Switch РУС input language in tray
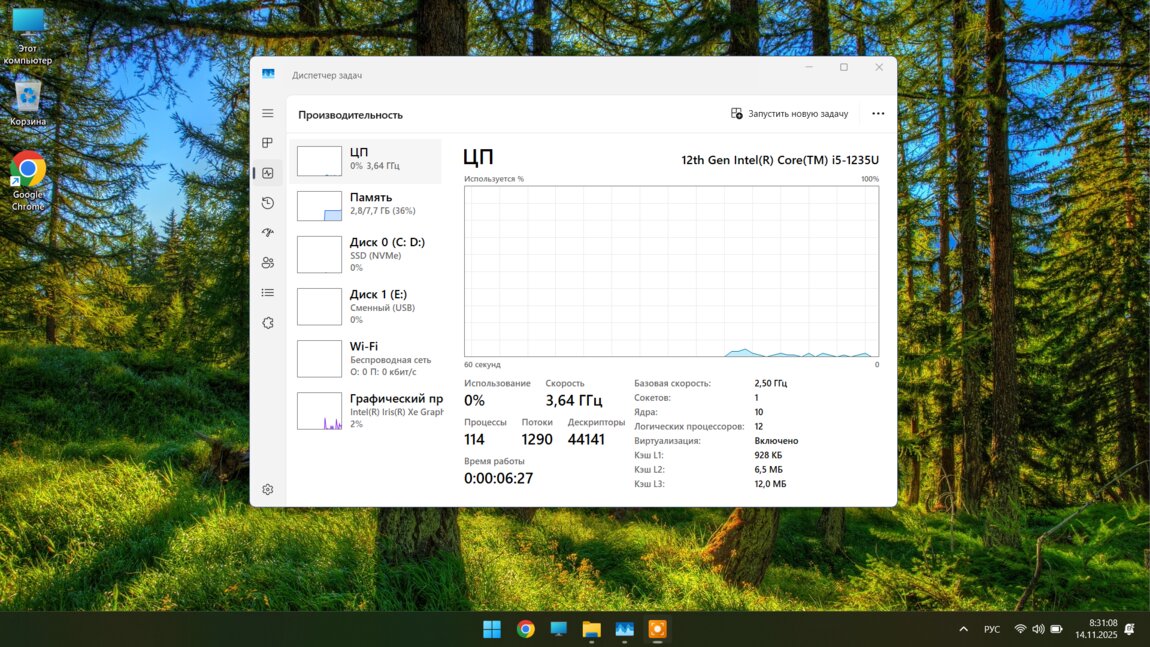Screen dimensions: 1150x647 click(991, 629)
